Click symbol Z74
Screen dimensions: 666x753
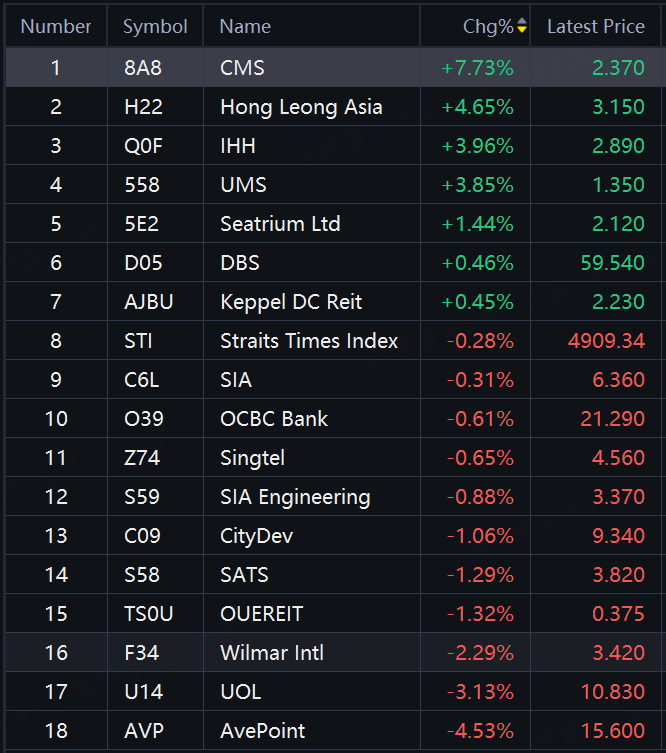142,458
